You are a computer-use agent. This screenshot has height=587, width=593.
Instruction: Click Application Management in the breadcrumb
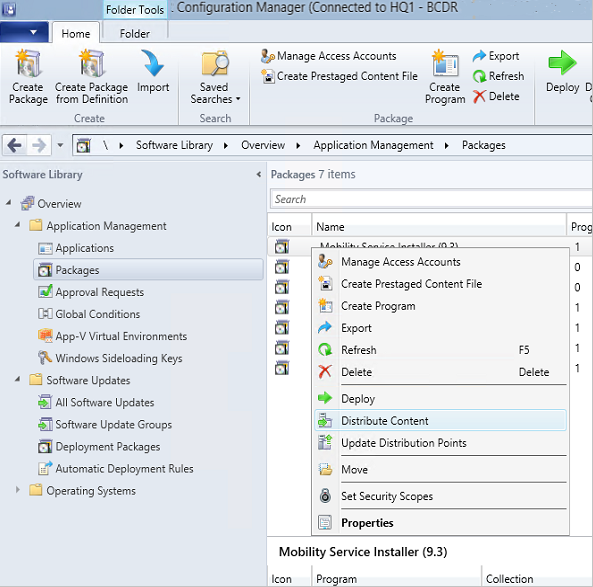tap(373, 145)
